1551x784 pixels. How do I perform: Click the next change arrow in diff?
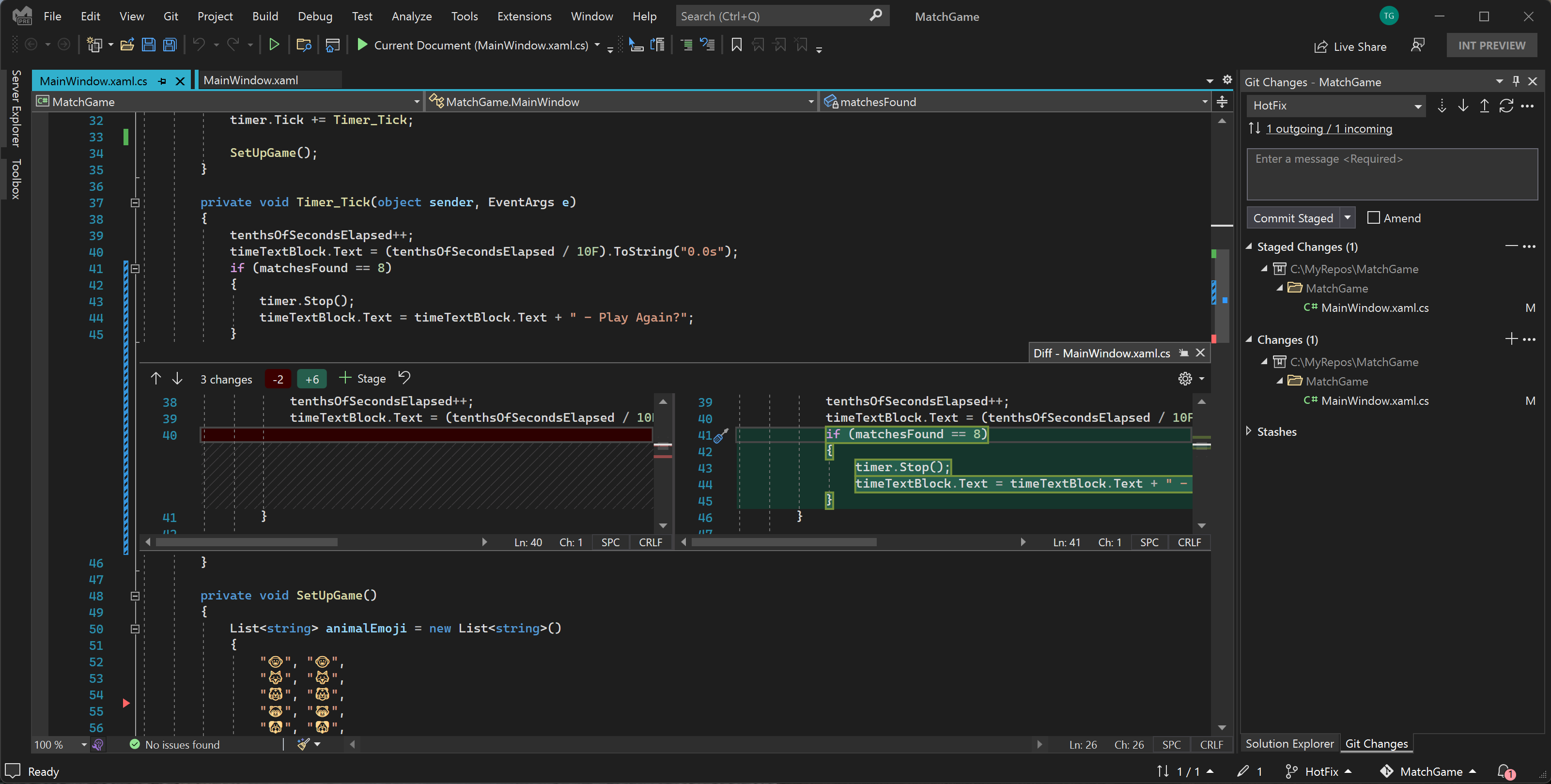175,378
